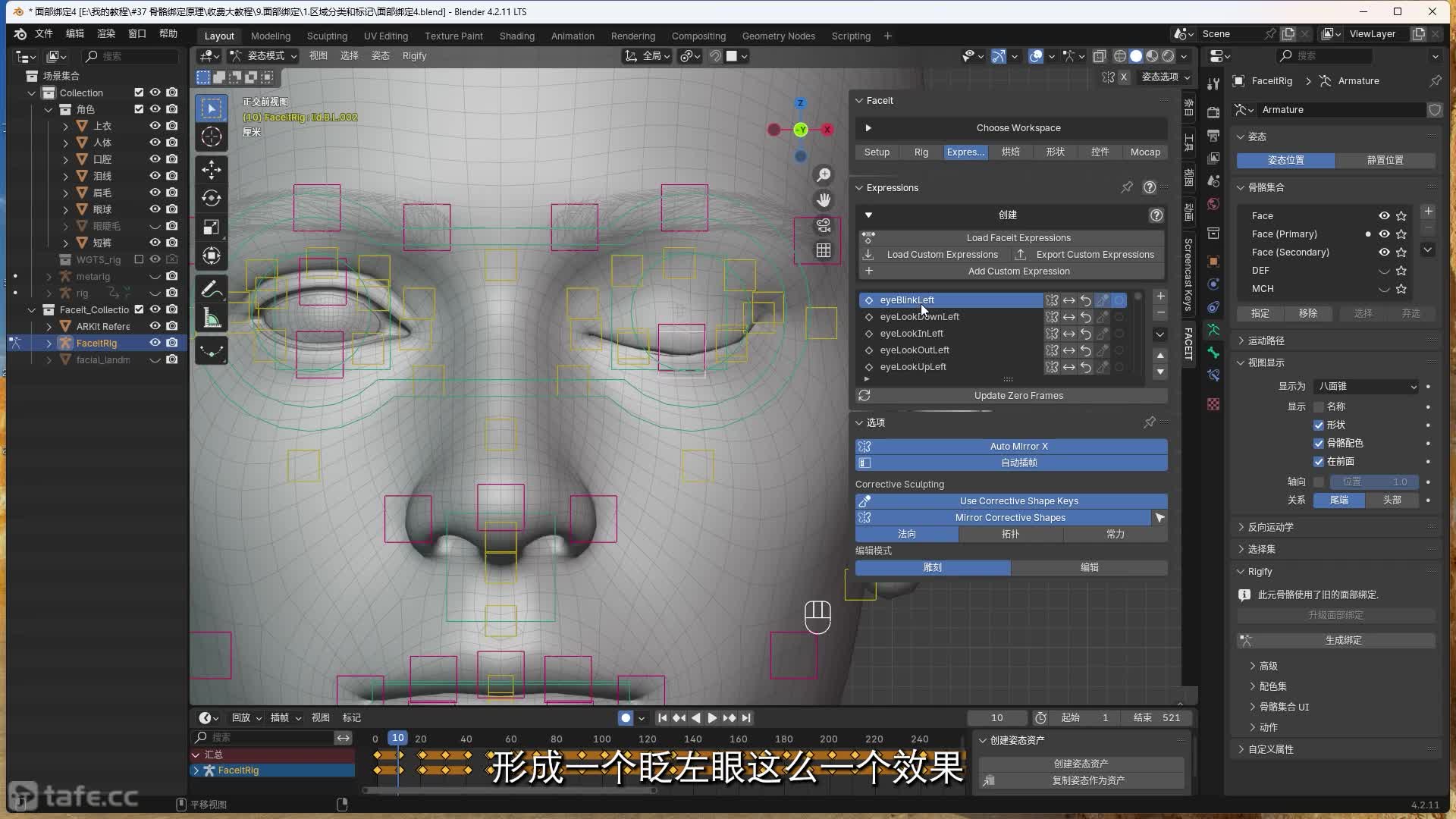The width and height of the screenshot is (1456, 819).
Task: Switch to the Shading workspace tab
Action: (516, 36)
